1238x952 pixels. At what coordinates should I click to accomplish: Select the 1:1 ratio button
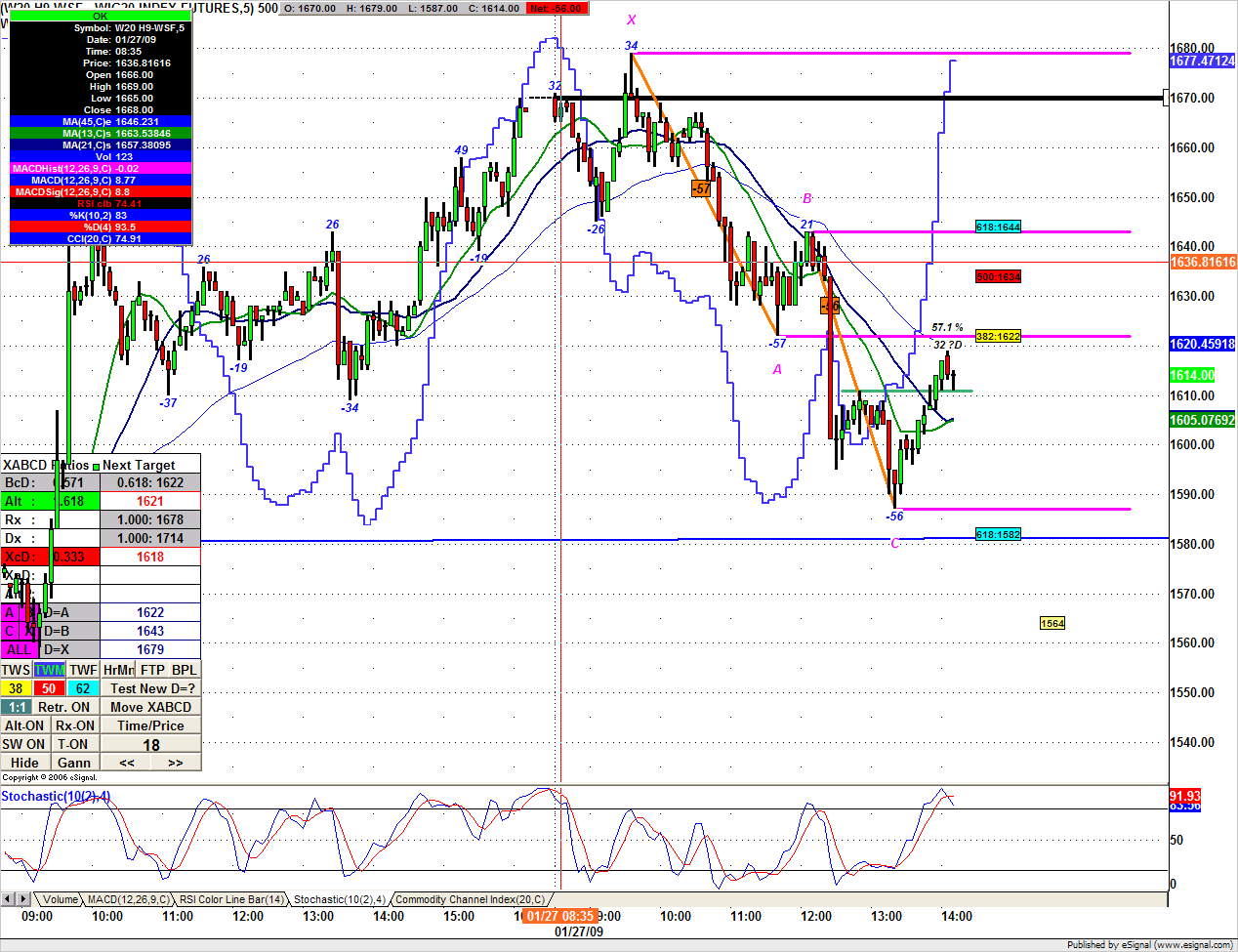click(16, 707)
